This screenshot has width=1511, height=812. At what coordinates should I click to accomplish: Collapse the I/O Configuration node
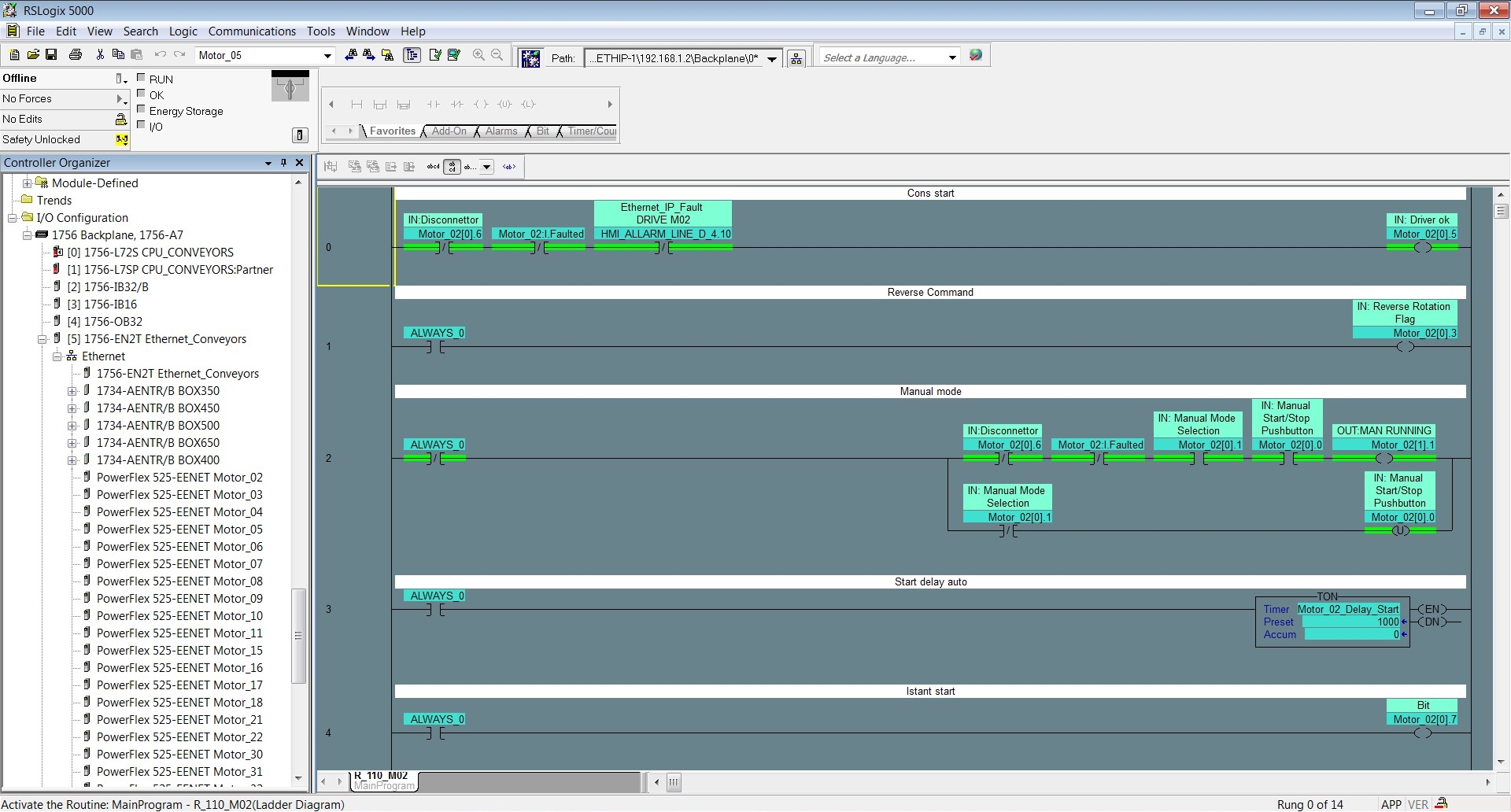click(13, 218)
